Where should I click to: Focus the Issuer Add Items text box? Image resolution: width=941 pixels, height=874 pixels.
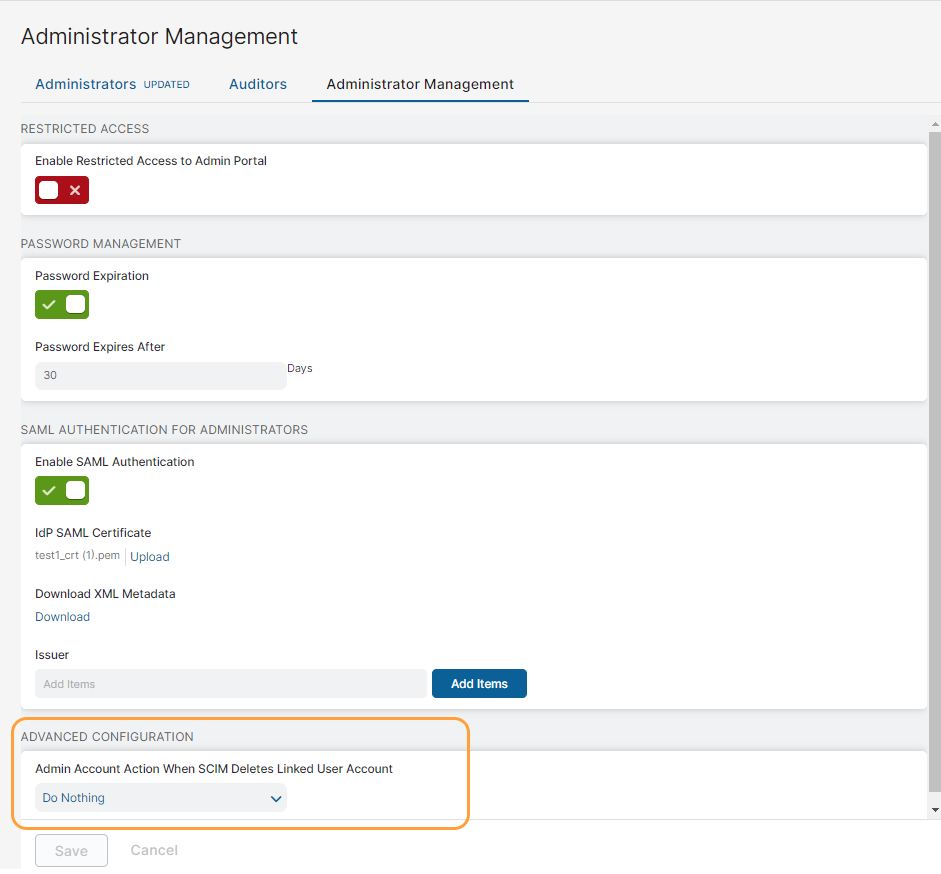(x=230, y=684)
